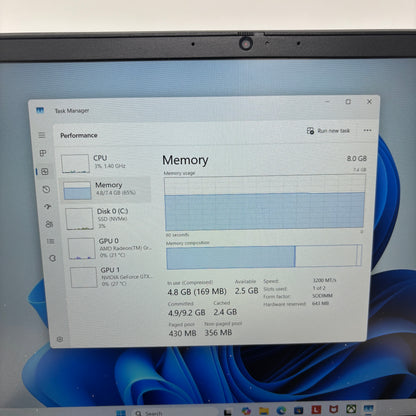Image resolution: width=416 pixels, height=416 pixels.
Task: Click the Available 2.5 GB value
Action: pyautogui.click(x=246, y=291)
